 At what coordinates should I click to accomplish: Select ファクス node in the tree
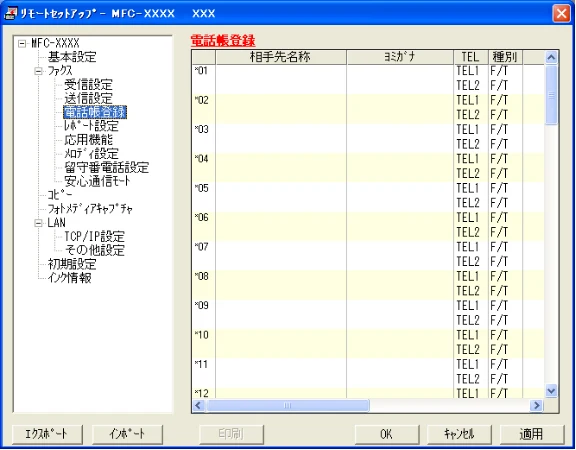pos(60,71)
